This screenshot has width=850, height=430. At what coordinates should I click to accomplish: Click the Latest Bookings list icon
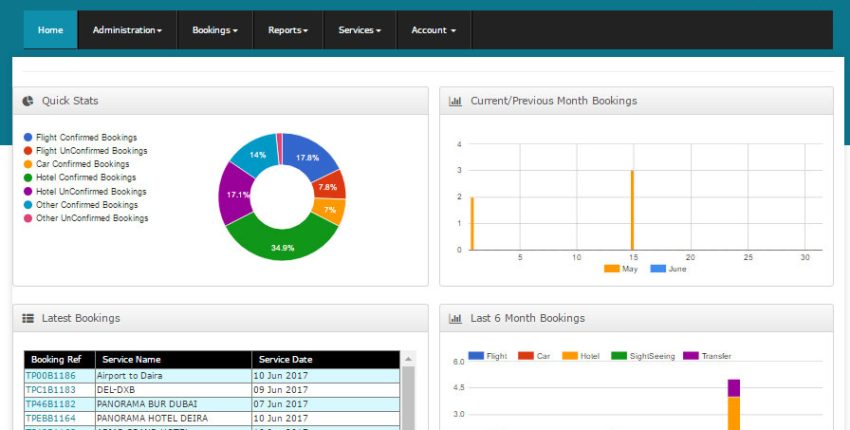(x=28, y=318)
